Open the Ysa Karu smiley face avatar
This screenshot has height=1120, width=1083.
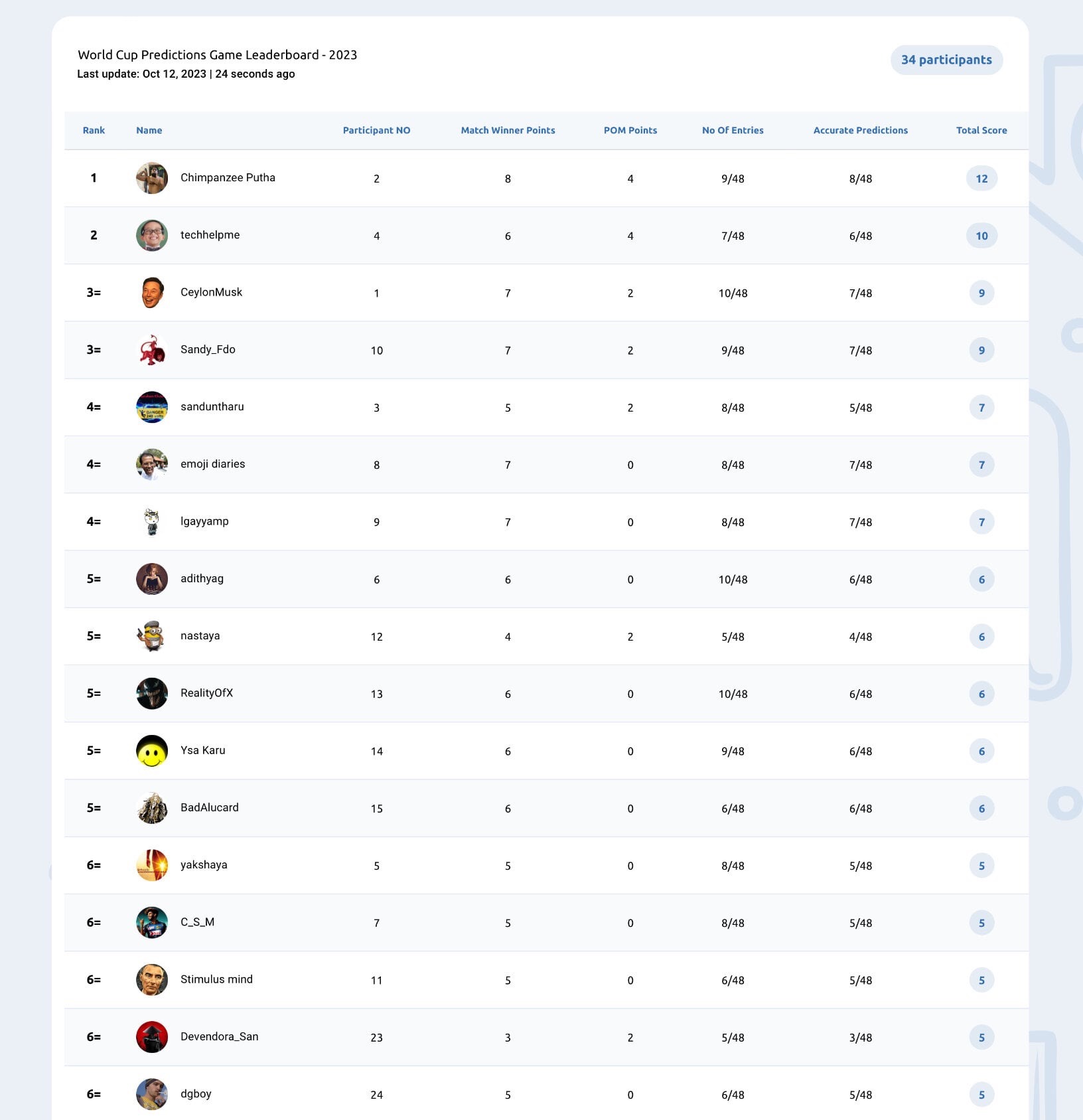tap(152, 751)
